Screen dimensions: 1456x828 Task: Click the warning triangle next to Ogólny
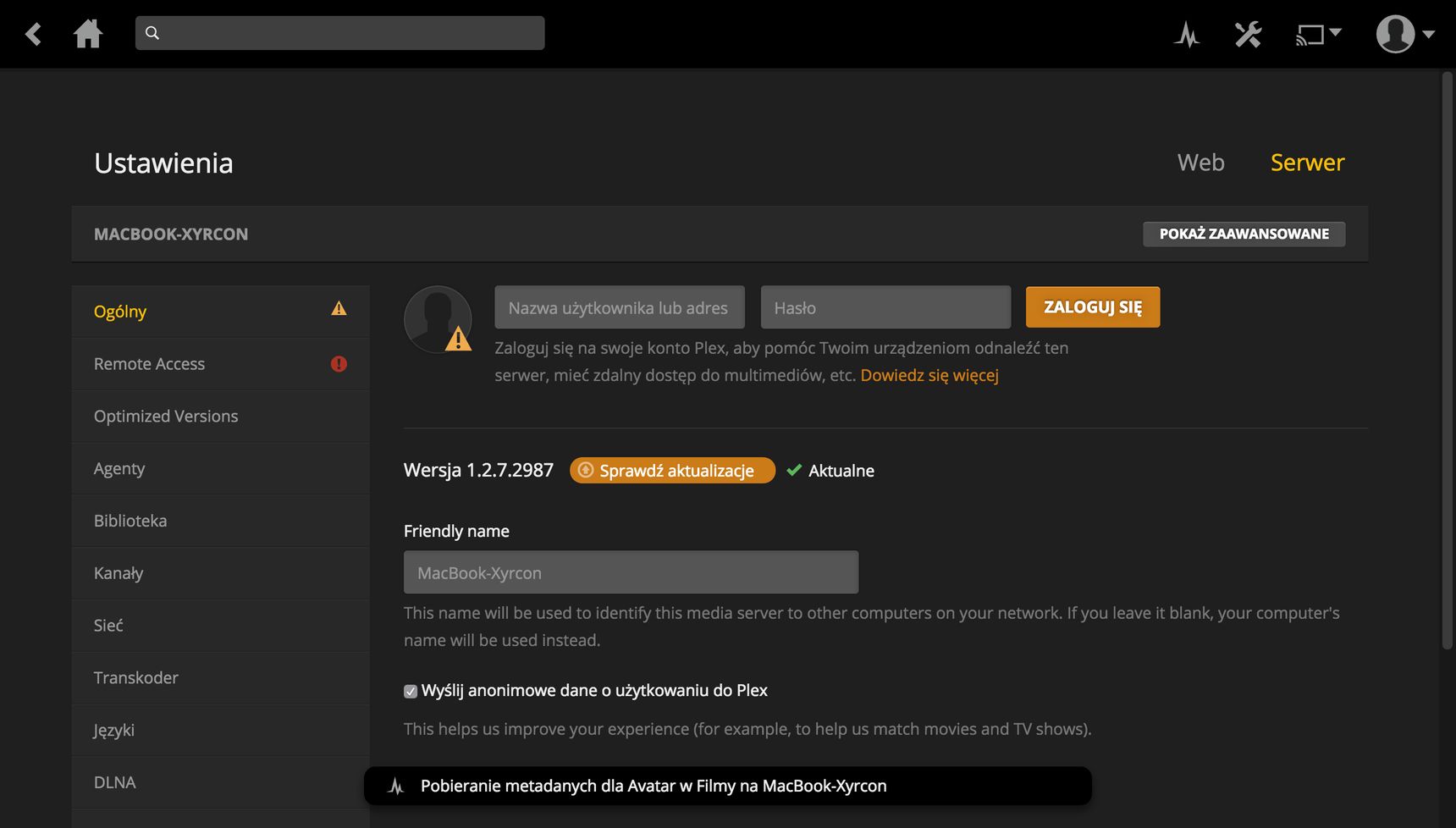point(339,309)
